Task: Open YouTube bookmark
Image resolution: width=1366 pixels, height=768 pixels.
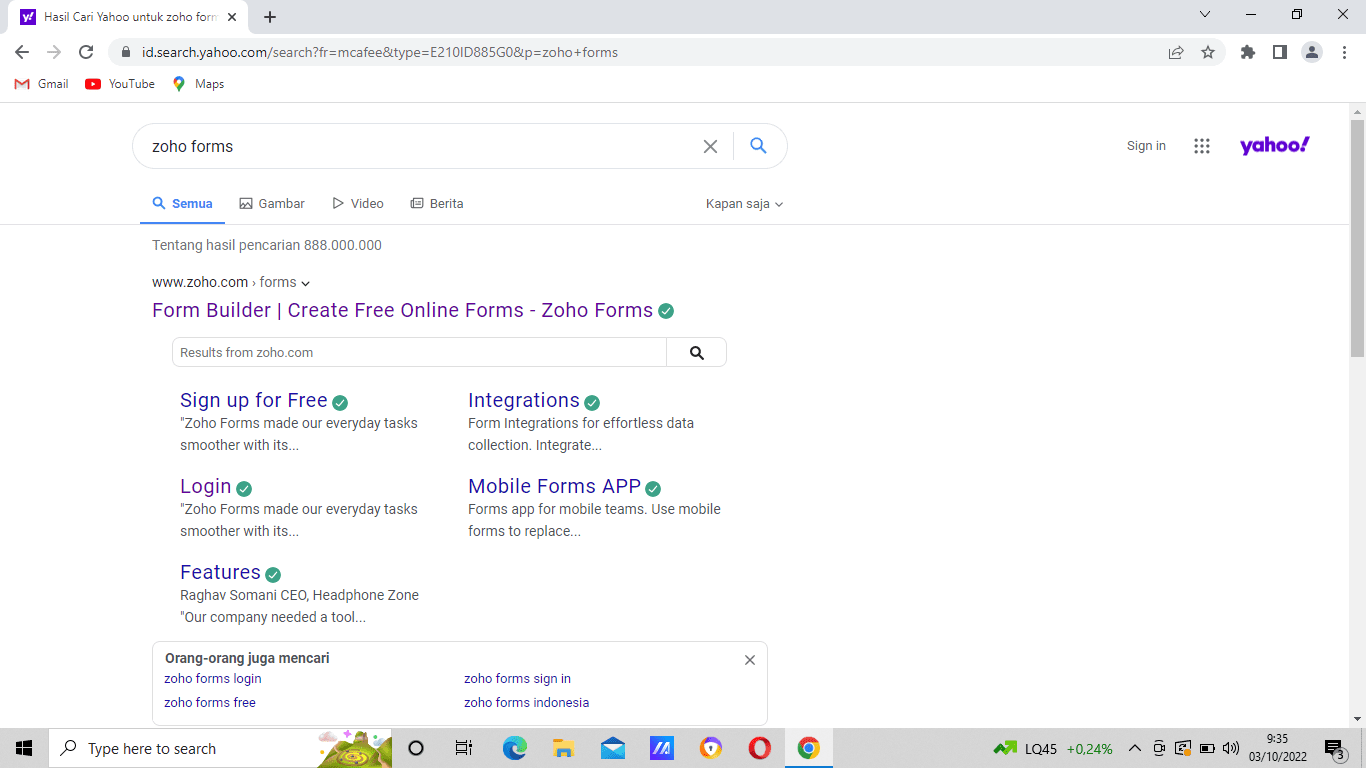Action: 120,84
